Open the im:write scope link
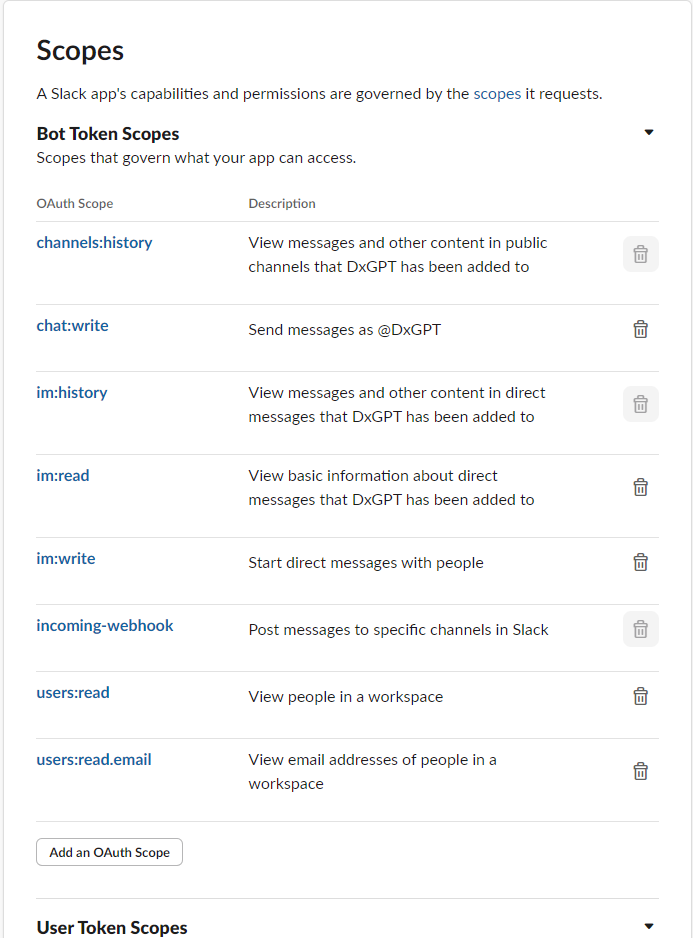693x938 pixels. [66, 558]
